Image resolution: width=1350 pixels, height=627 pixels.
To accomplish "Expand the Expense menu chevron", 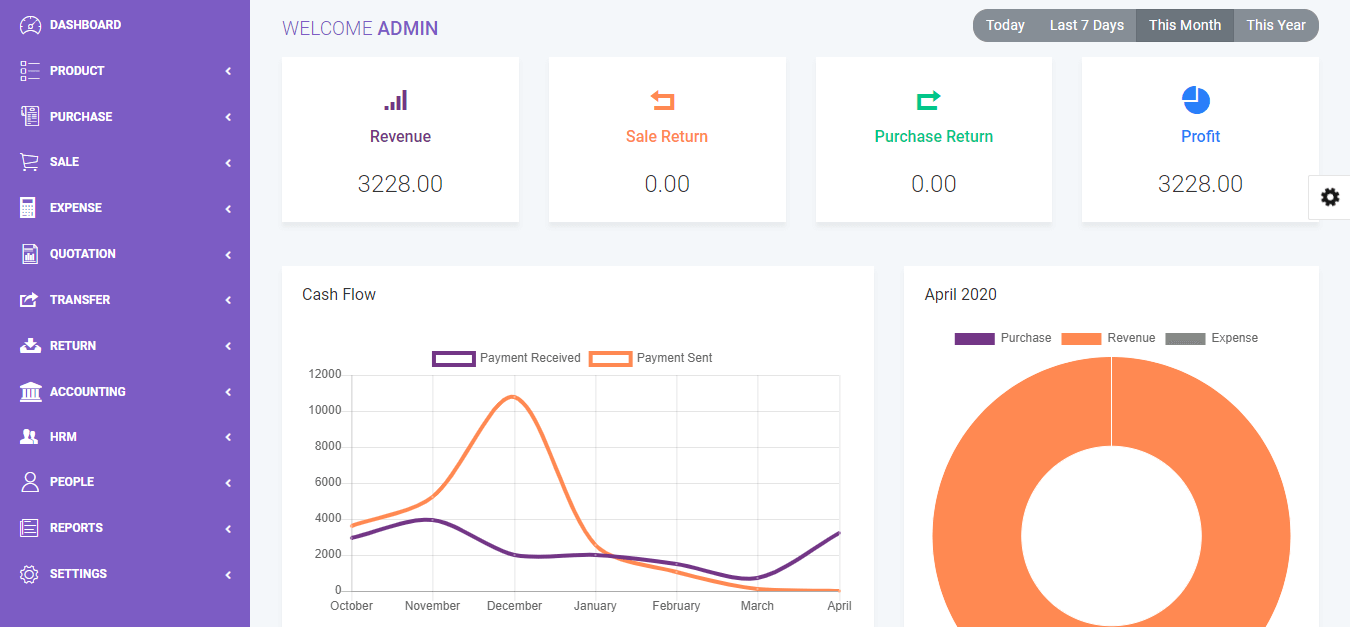I will tap(228, 208).
